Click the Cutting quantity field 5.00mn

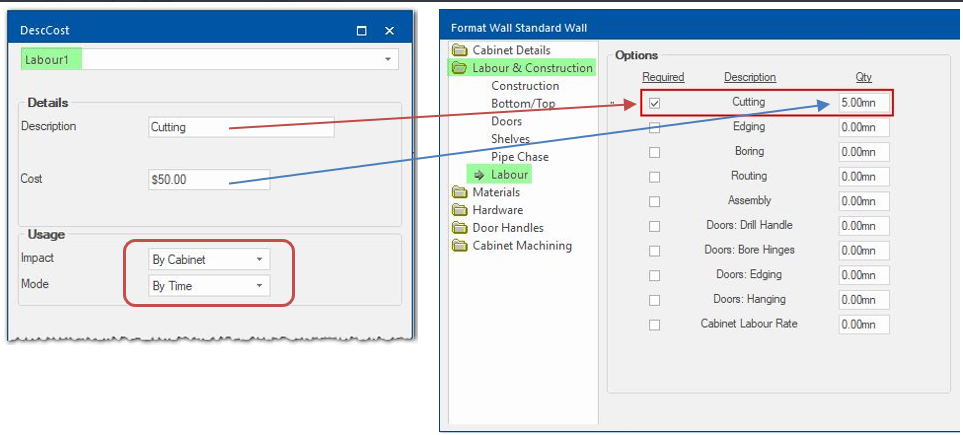[x=863, y=103]
